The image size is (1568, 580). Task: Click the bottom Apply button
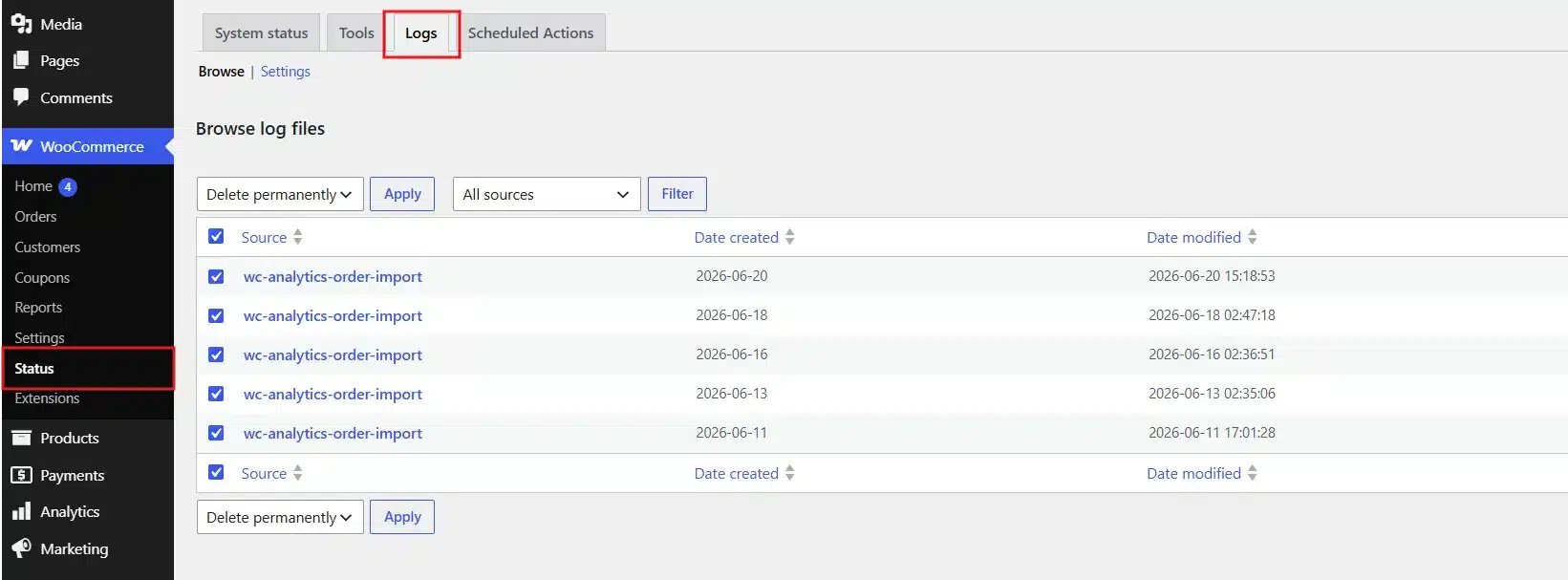click(402, 517)
